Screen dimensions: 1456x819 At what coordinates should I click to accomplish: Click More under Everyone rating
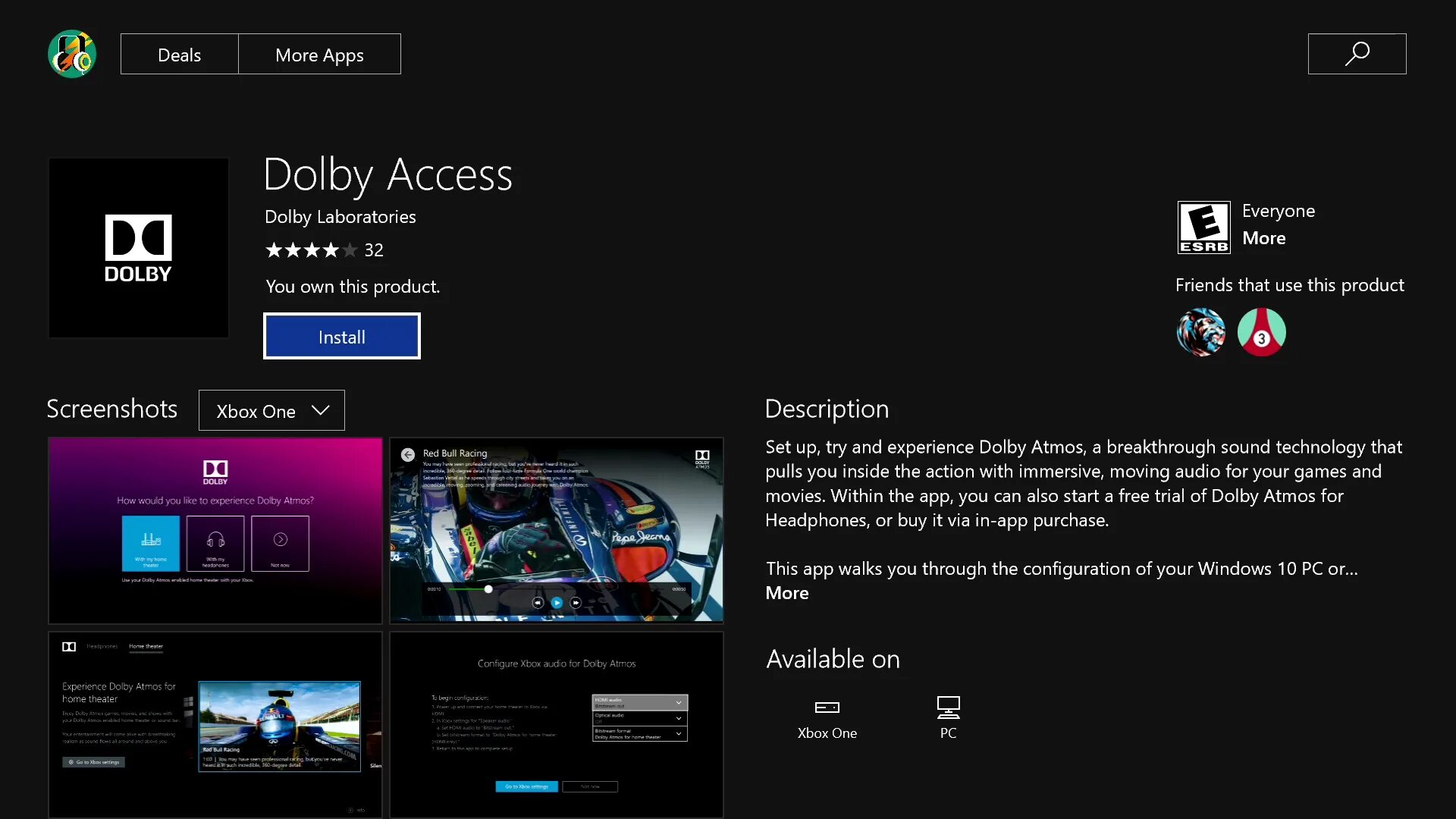point(1263,238)
